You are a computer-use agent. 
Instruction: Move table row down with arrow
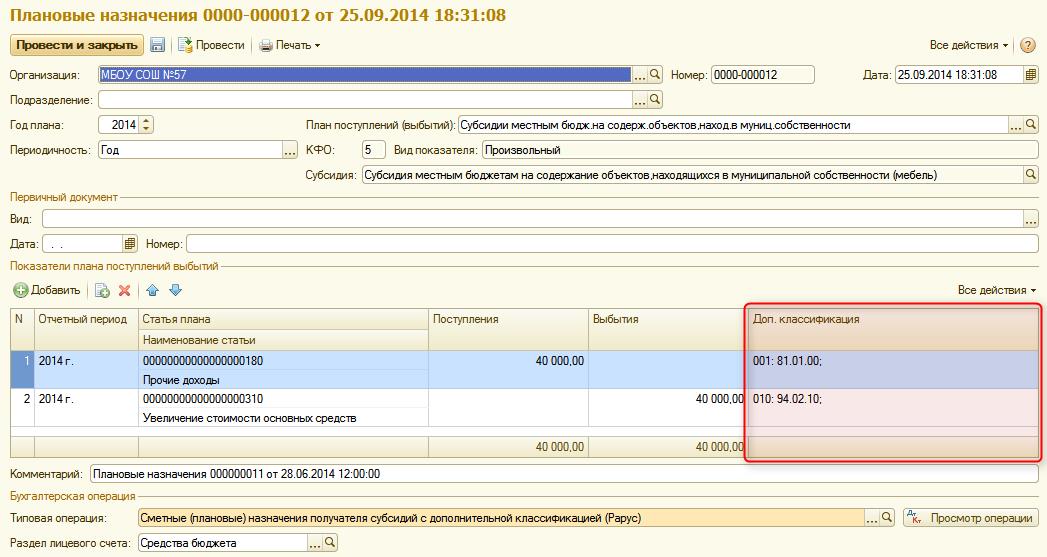click(x=176, y=290)
